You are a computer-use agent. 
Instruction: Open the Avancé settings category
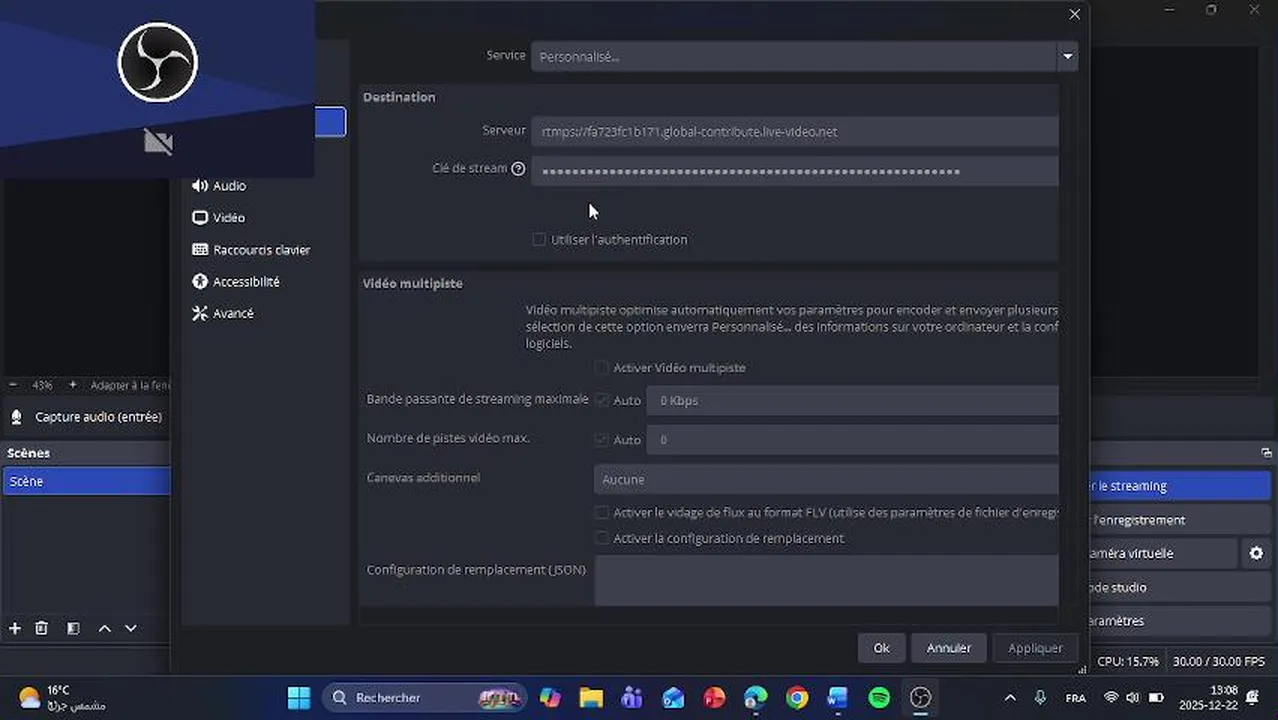coord(223,314)
